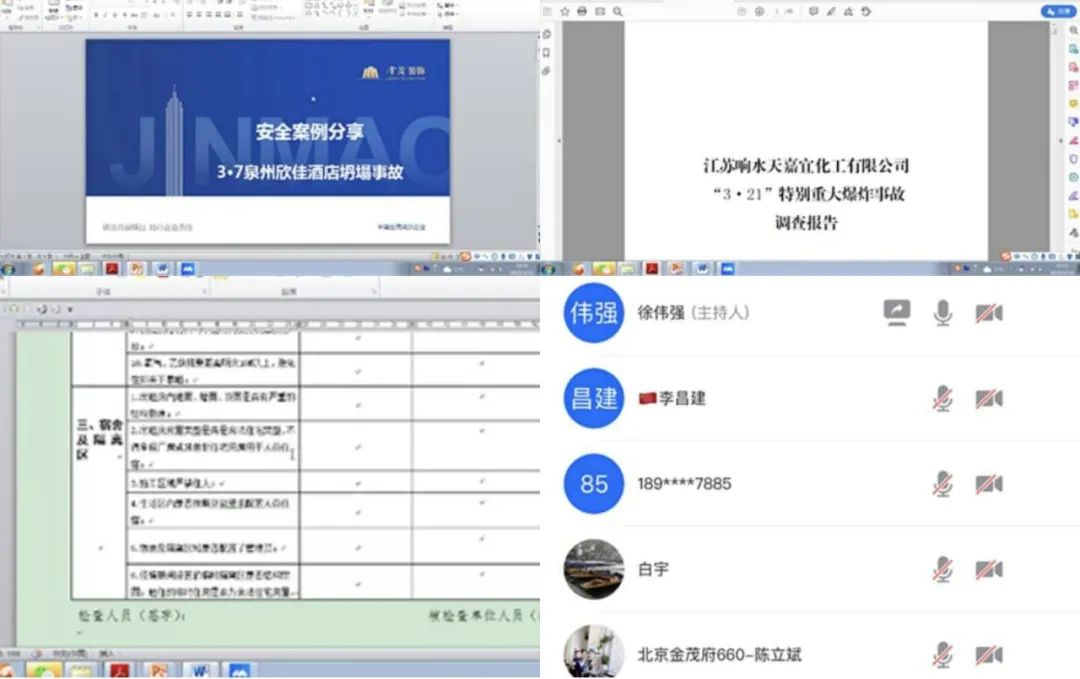Print the PDF using the printer icon
1080x679 pixels.
tap(582, 12)
